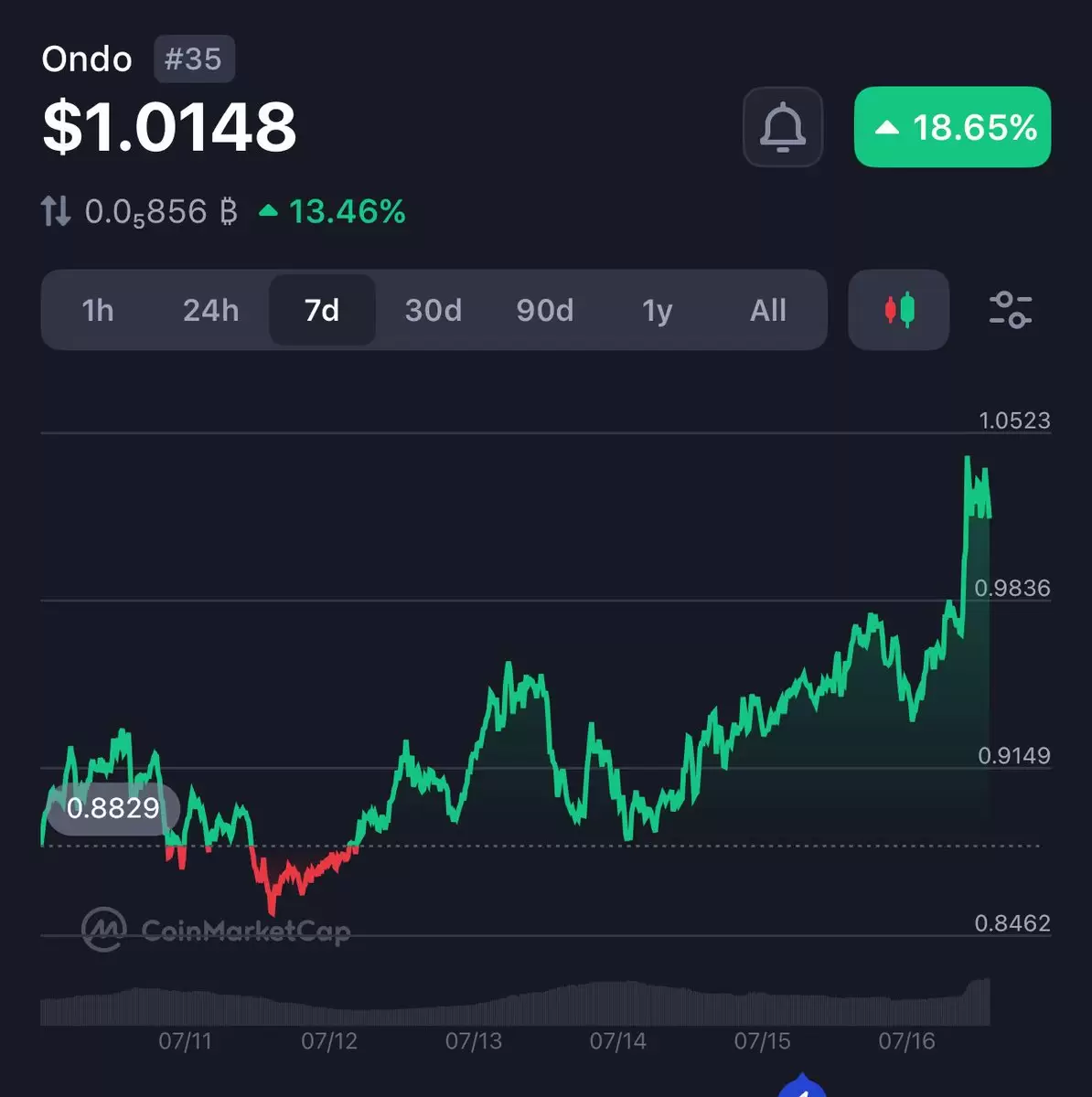The height and width of the screenshot is (1097, 1092).
Task: Tap the 07/11 date label
Action: [x=185, y=1041]
